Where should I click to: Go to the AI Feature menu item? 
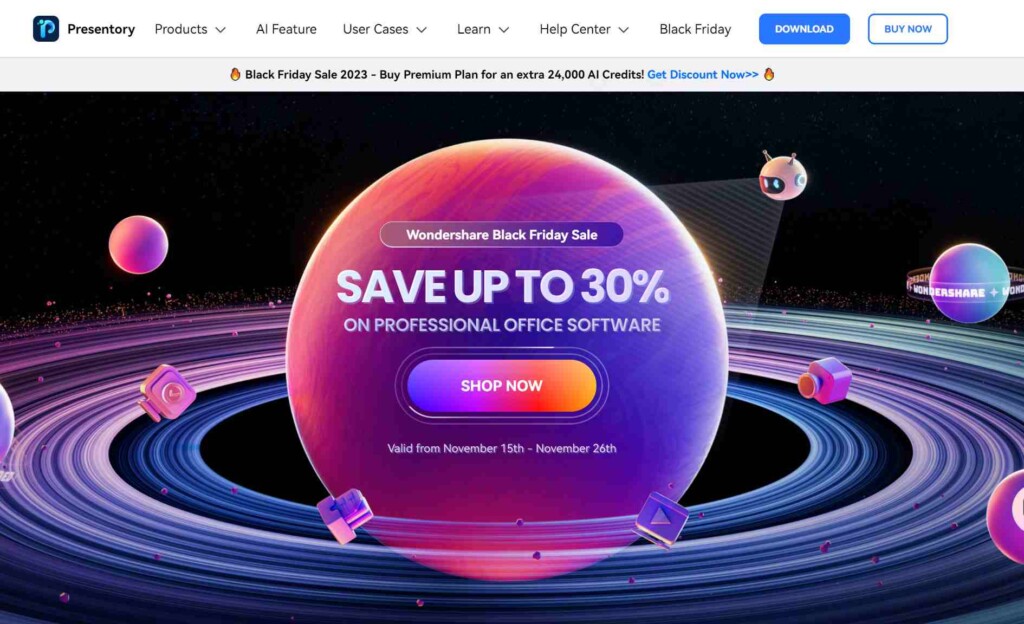tap(286, 29)
